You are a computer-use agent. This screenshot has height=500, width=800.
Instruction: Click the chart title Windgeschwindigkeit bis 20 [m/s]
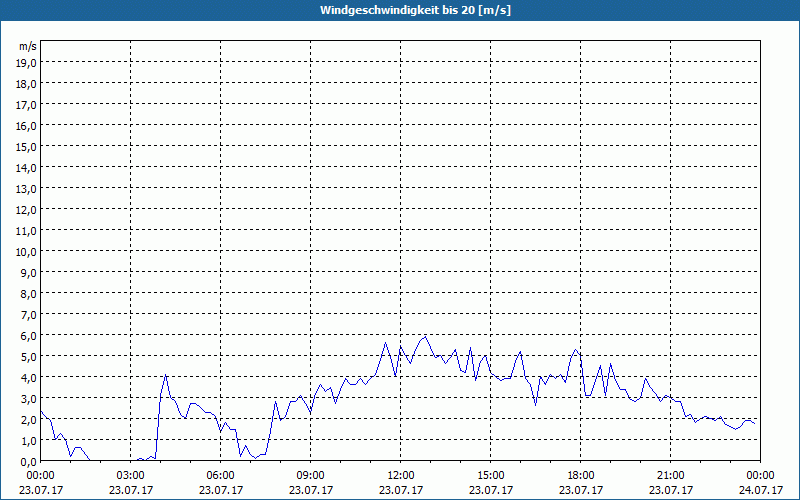(415, 10)
